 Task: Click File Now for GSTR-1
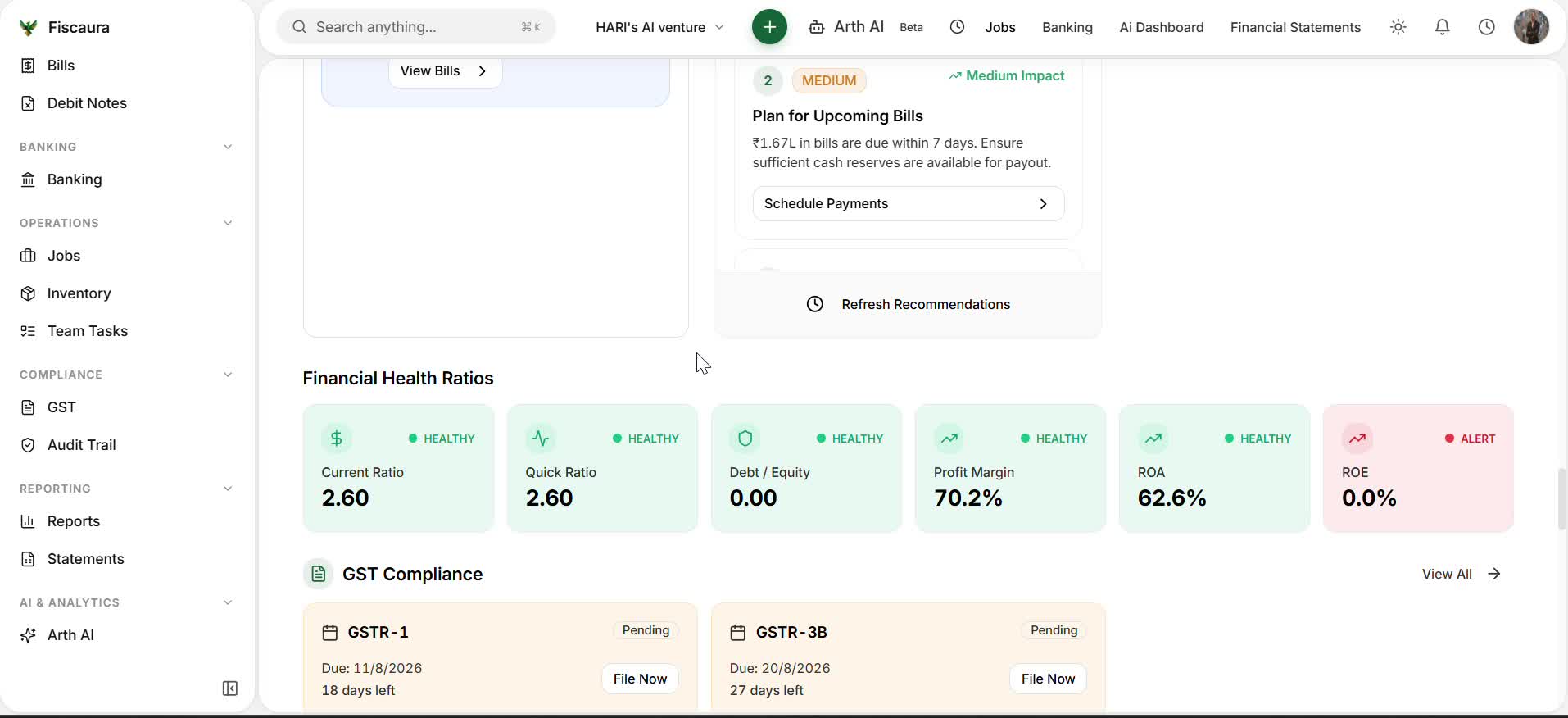tap(640, 679)
